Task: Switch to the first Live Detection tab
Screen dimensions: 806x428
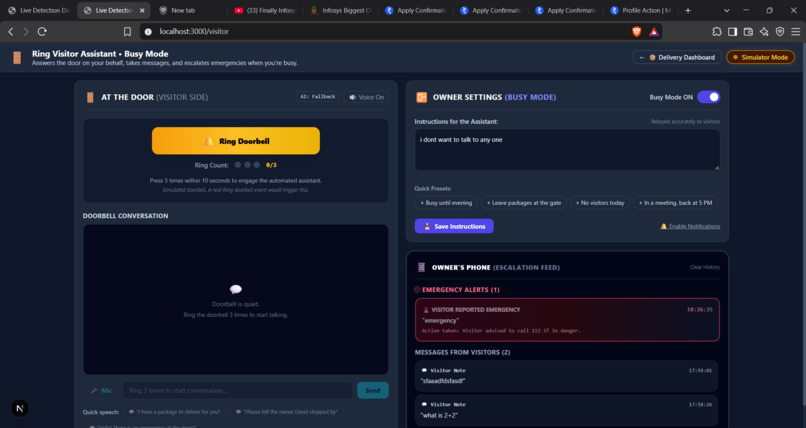Action: point(39,10)
